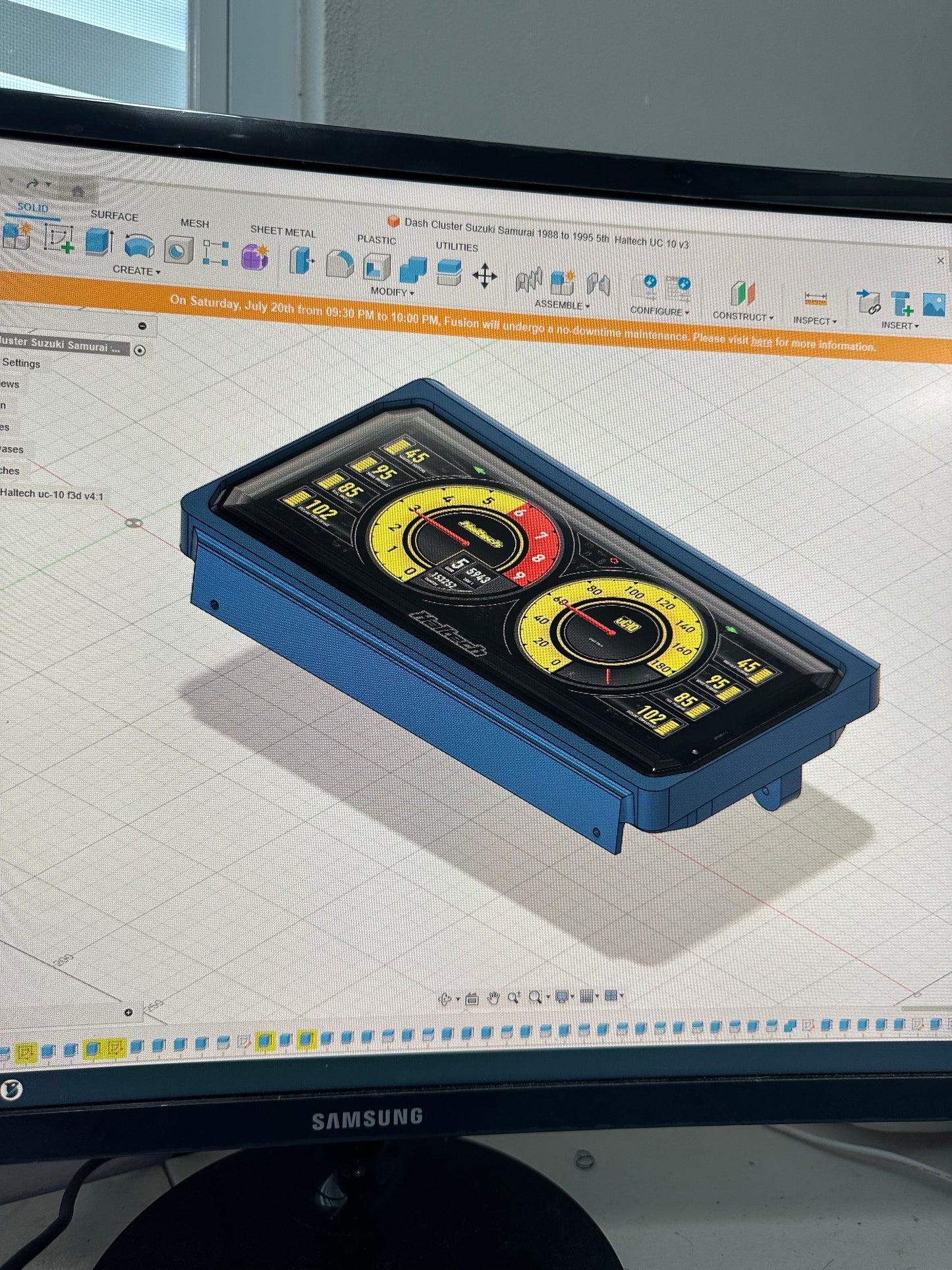Screen dimensions: 952x1270
Task: Open the ASSEMBLE dropdown menu
Action: tap(562, 304)
